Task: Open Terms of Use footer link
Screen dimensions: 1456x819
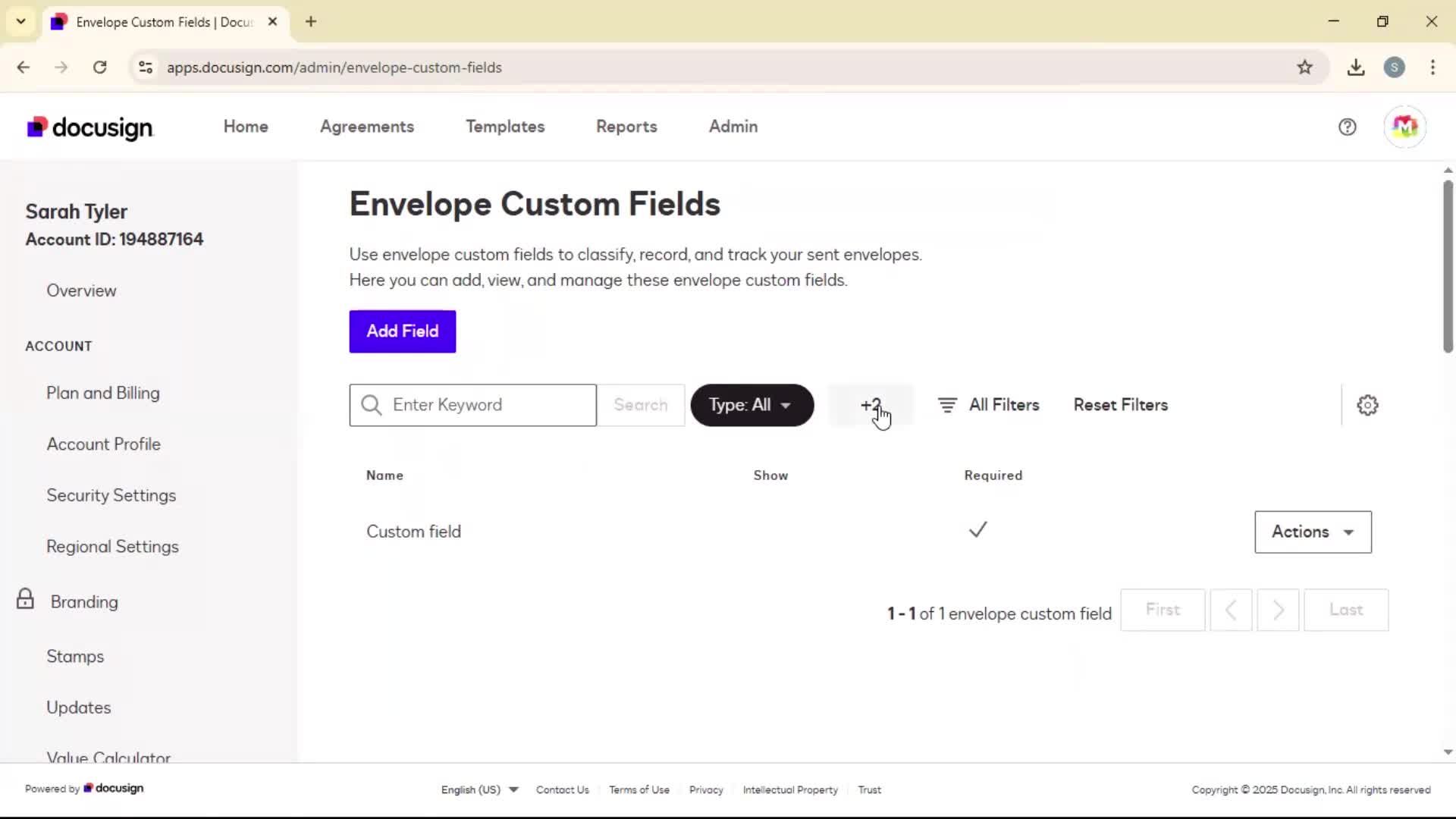Action: 639,789
